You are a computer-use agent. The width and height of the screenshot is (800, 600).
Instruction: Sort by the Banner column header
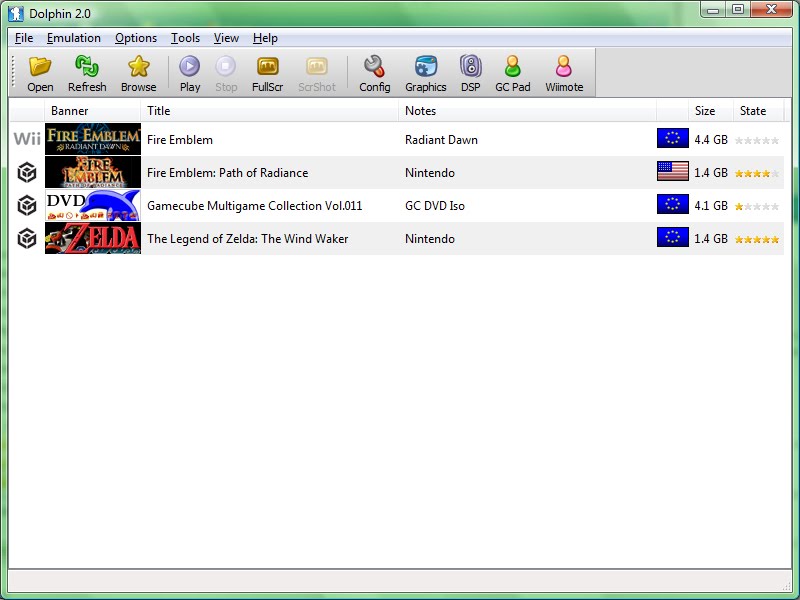point(92,111)
